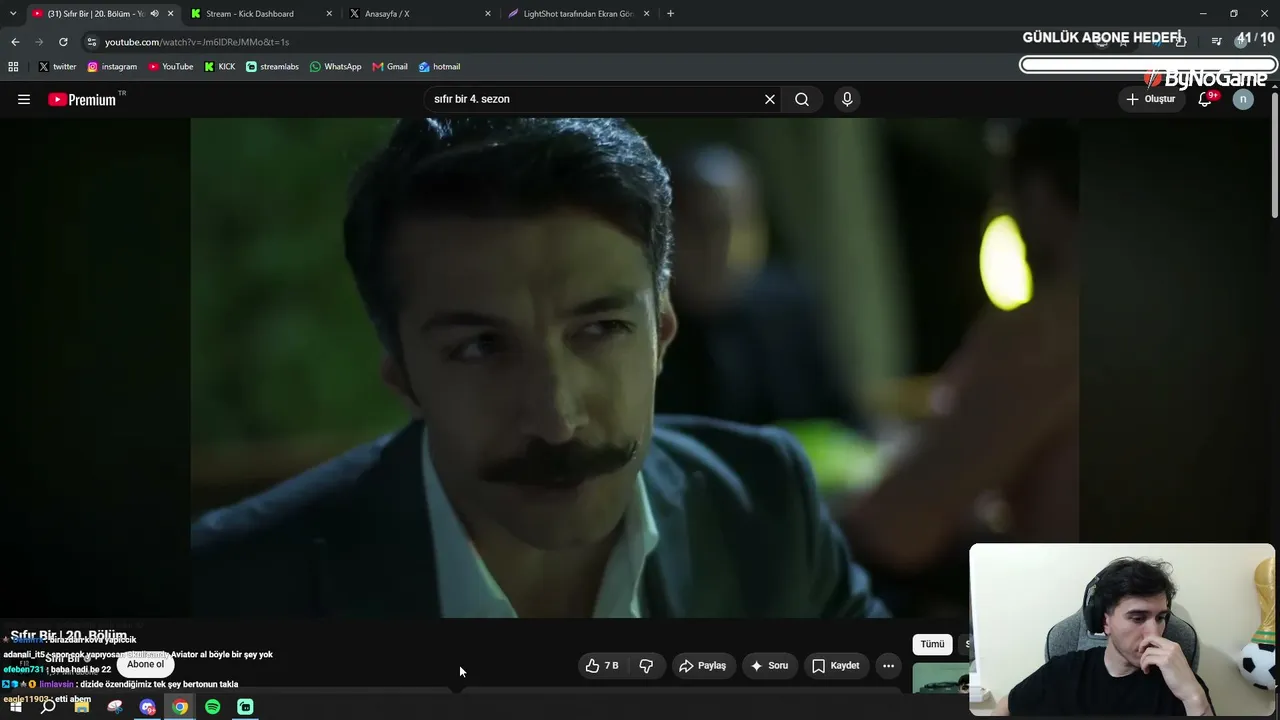Viewport: 1280px width, 720px height.
Task: Clear the YouTube search box text
Action: (770, 99)
